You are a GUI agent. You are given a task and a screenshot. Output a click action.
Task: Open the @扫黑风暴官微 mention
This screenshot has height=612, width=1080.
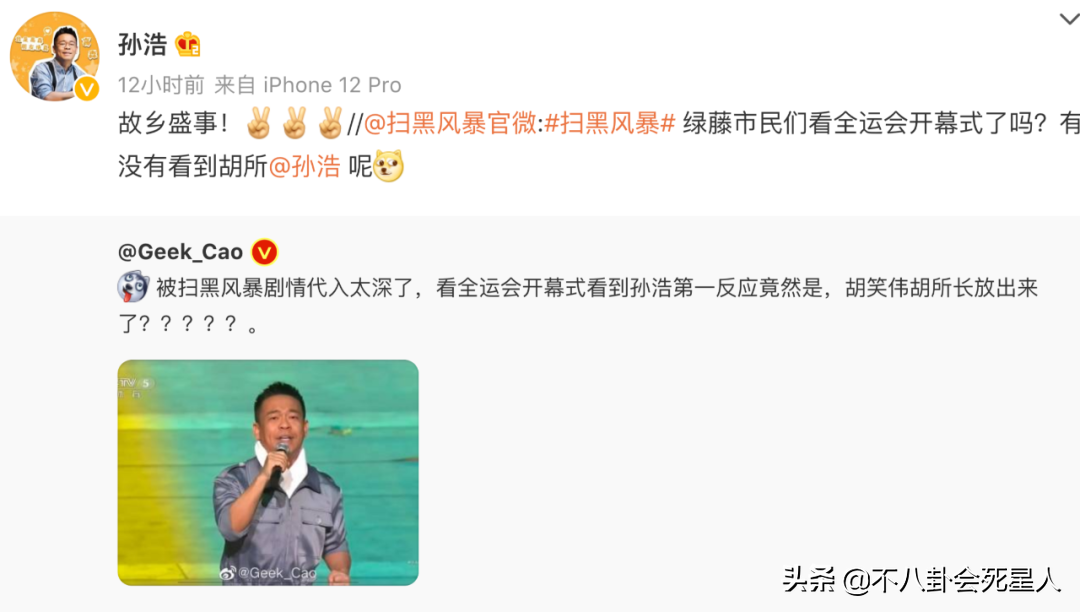pos(450,123)
